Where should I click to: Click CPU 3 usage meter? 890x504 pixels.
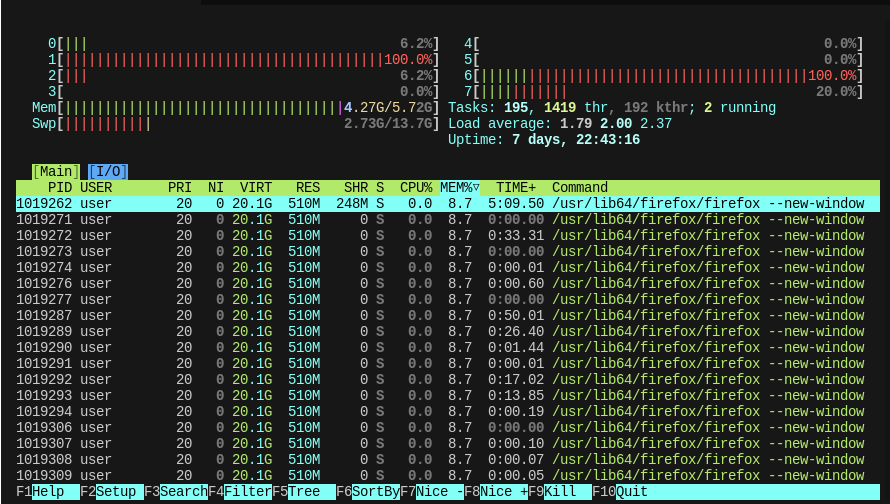[x=244, y=91]
